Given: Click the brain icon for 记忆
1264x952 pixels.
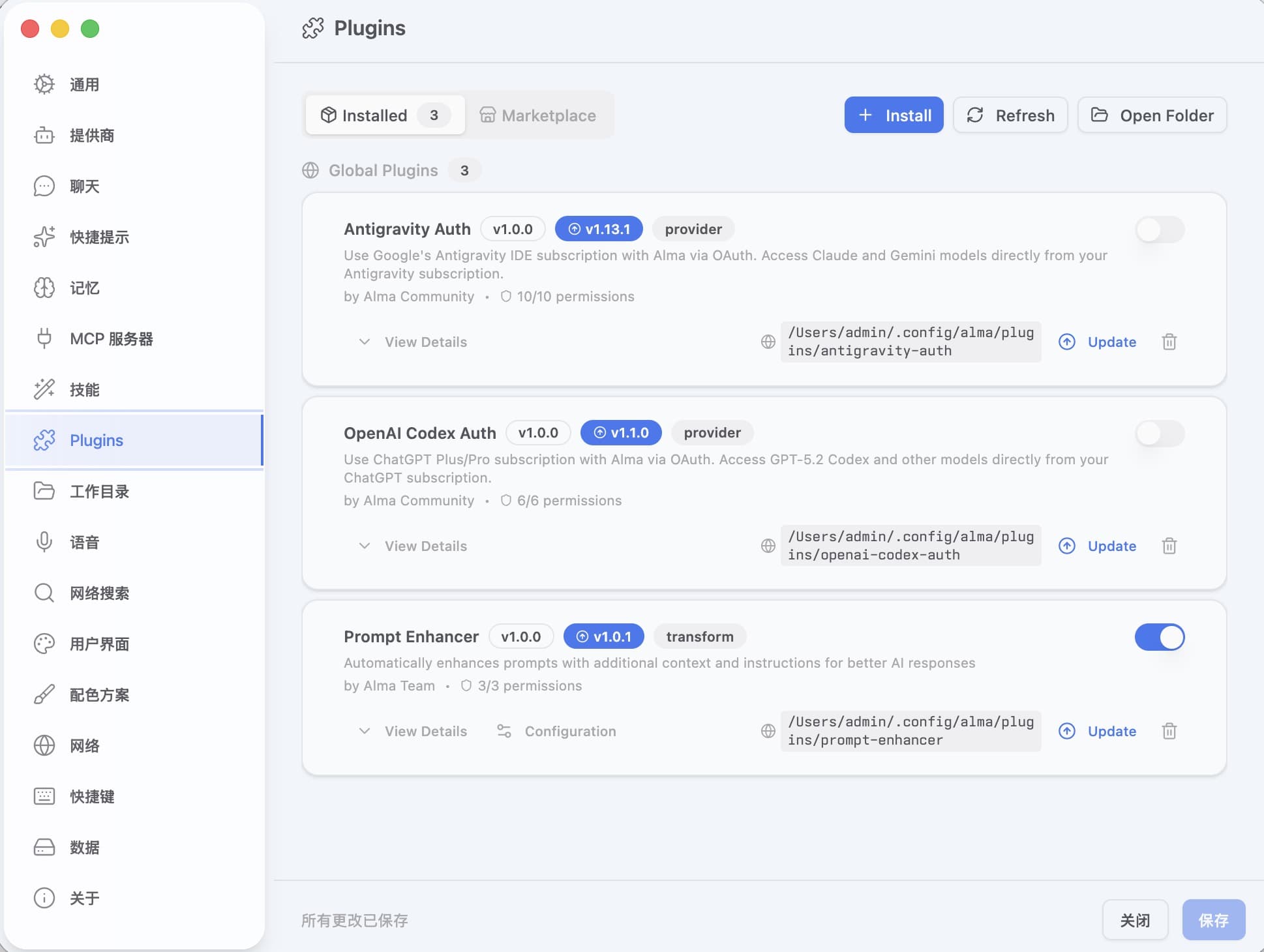Looking at the screenshot, I should pos(44,288).
